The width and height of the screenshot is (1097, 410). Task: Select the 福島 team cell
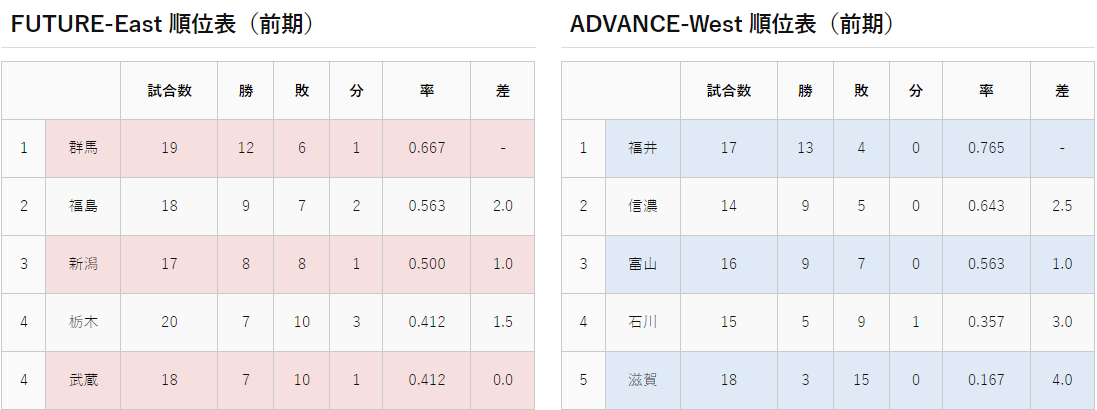click(x=83, y=206)
